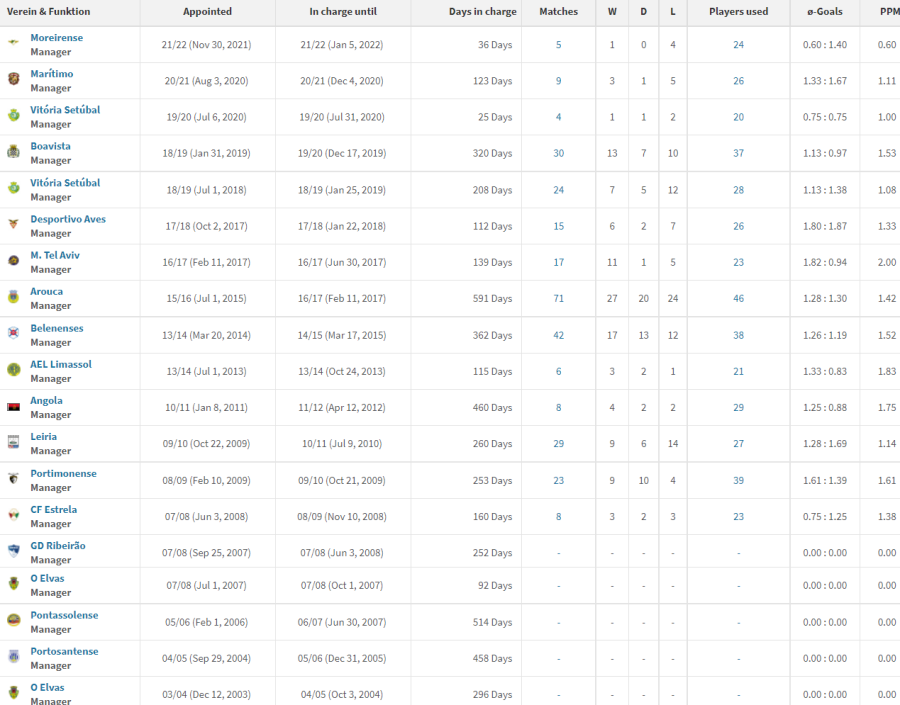Open the CF Estrela link
Screen dimensions: 900x705
pos(53,509)
